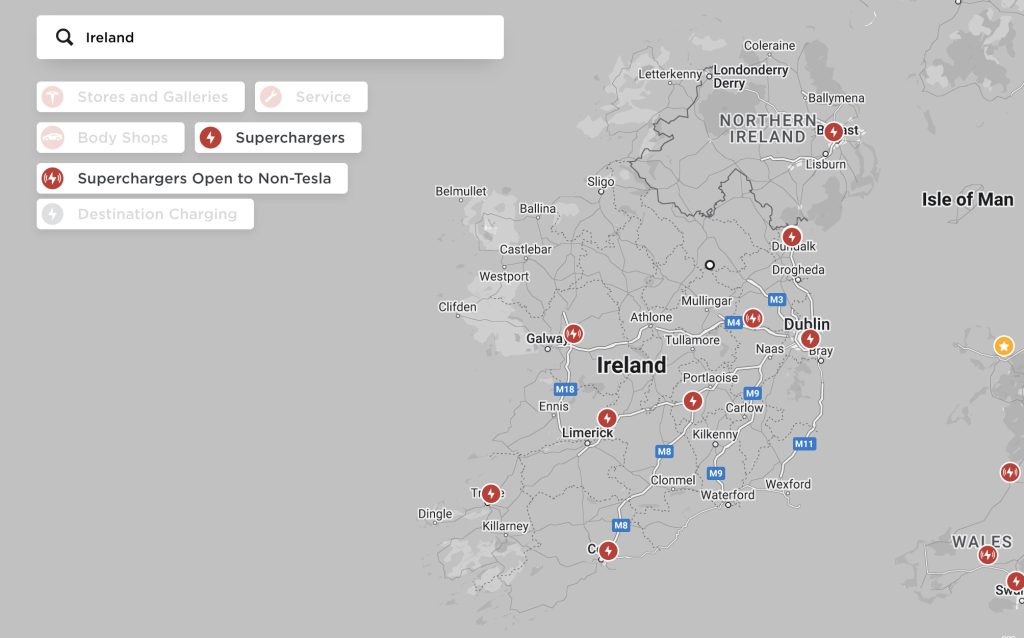Click the WALES non-Tesla Supercharger pin
The width and height of the screenshot is (1024, 638).
point(987,555)
